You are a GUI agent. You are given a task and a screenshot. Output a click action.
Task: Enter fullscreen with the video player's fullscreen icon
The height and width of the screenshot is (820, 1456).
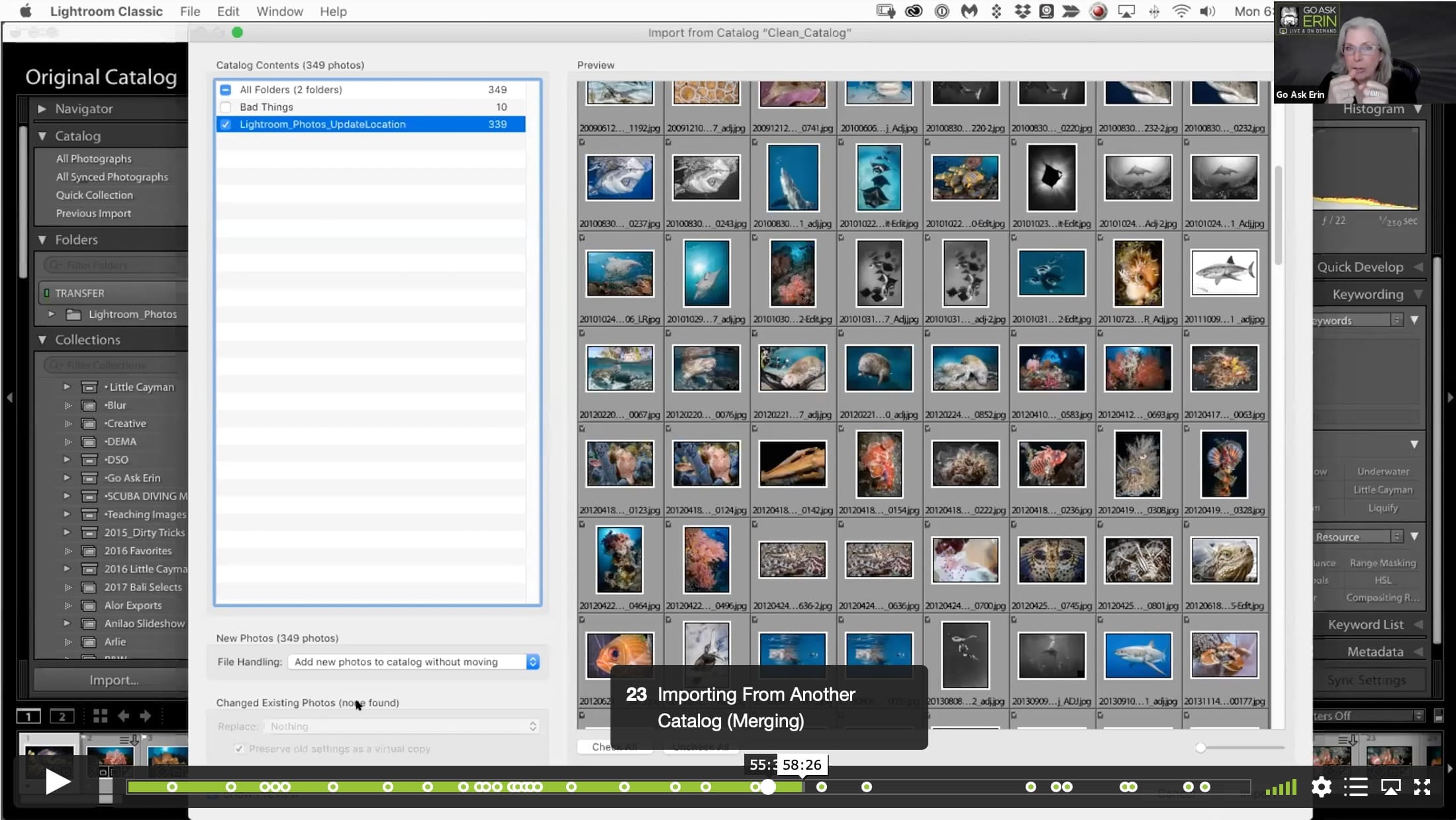[x=1422, y=787]
